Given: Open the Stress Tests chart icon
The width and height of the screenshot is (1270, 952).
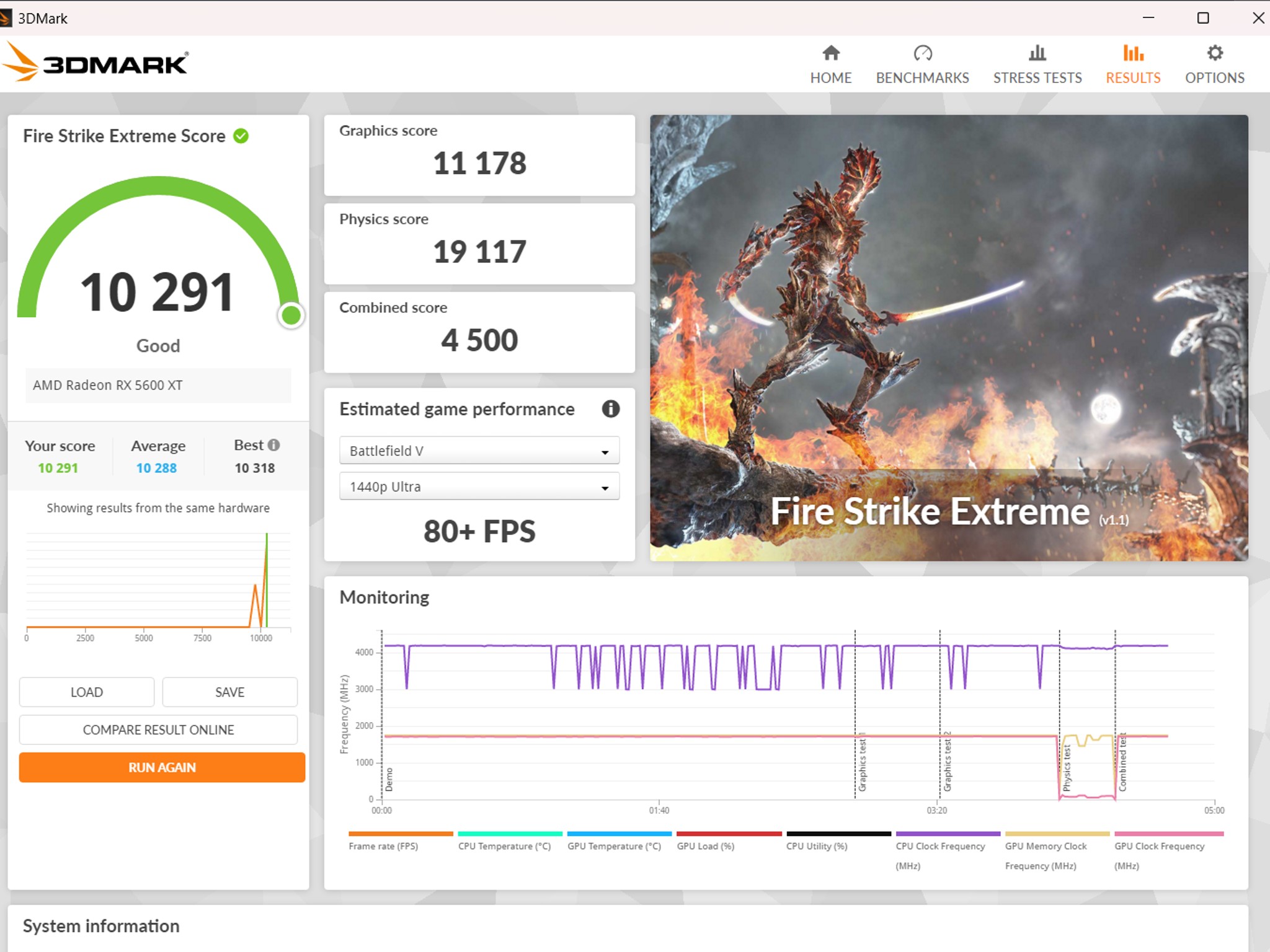Looking at the screenshot, I should coord(1037,53).
